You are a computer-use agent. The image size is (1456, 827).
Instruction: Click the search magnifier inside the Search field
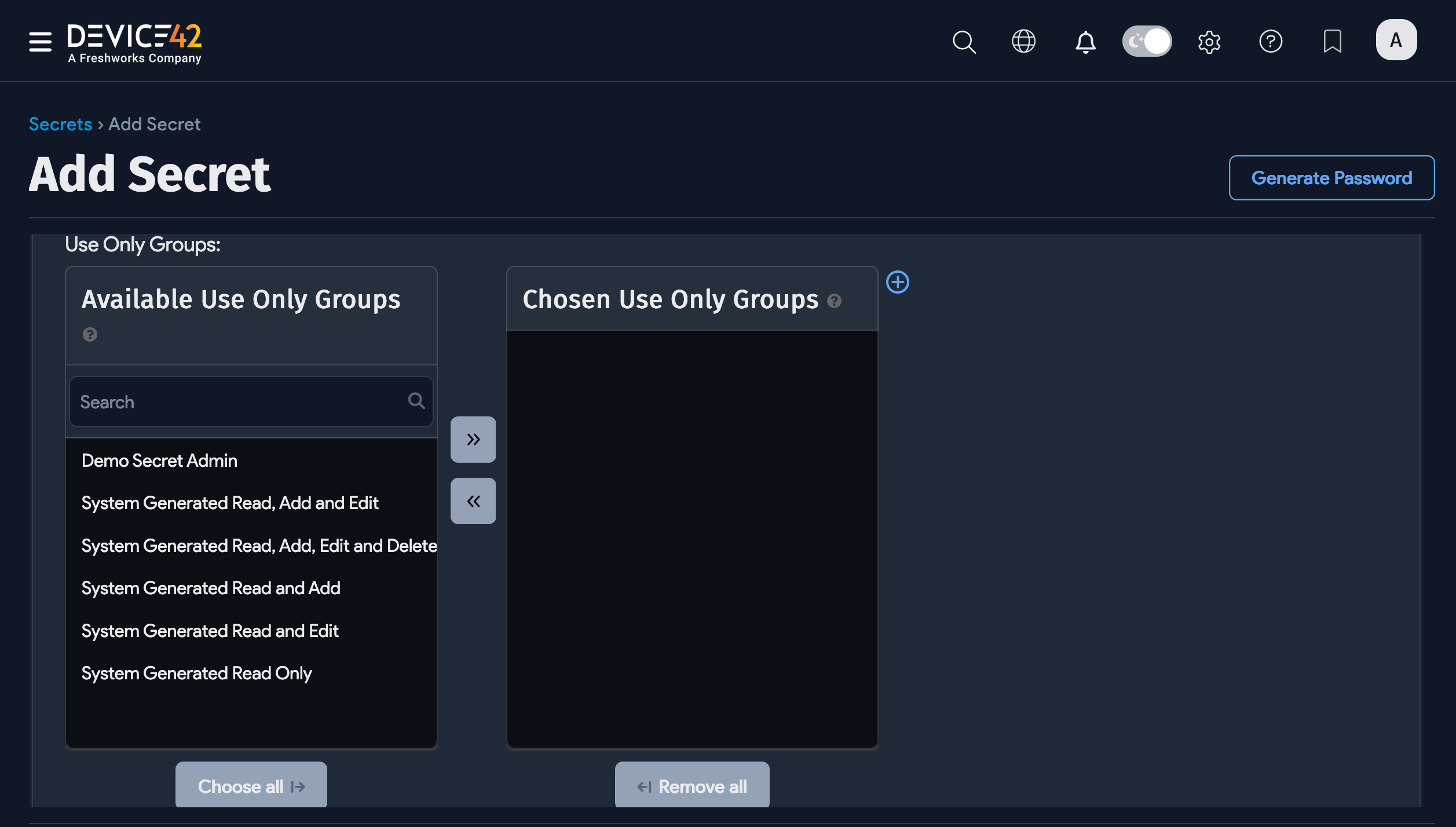[416, 401]
